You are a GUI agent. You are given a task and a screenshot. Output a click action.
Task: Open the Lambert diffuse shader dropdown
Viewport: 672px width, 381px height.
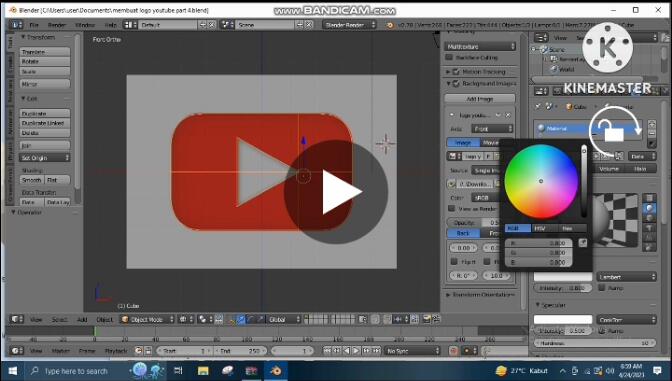[627, 277]
